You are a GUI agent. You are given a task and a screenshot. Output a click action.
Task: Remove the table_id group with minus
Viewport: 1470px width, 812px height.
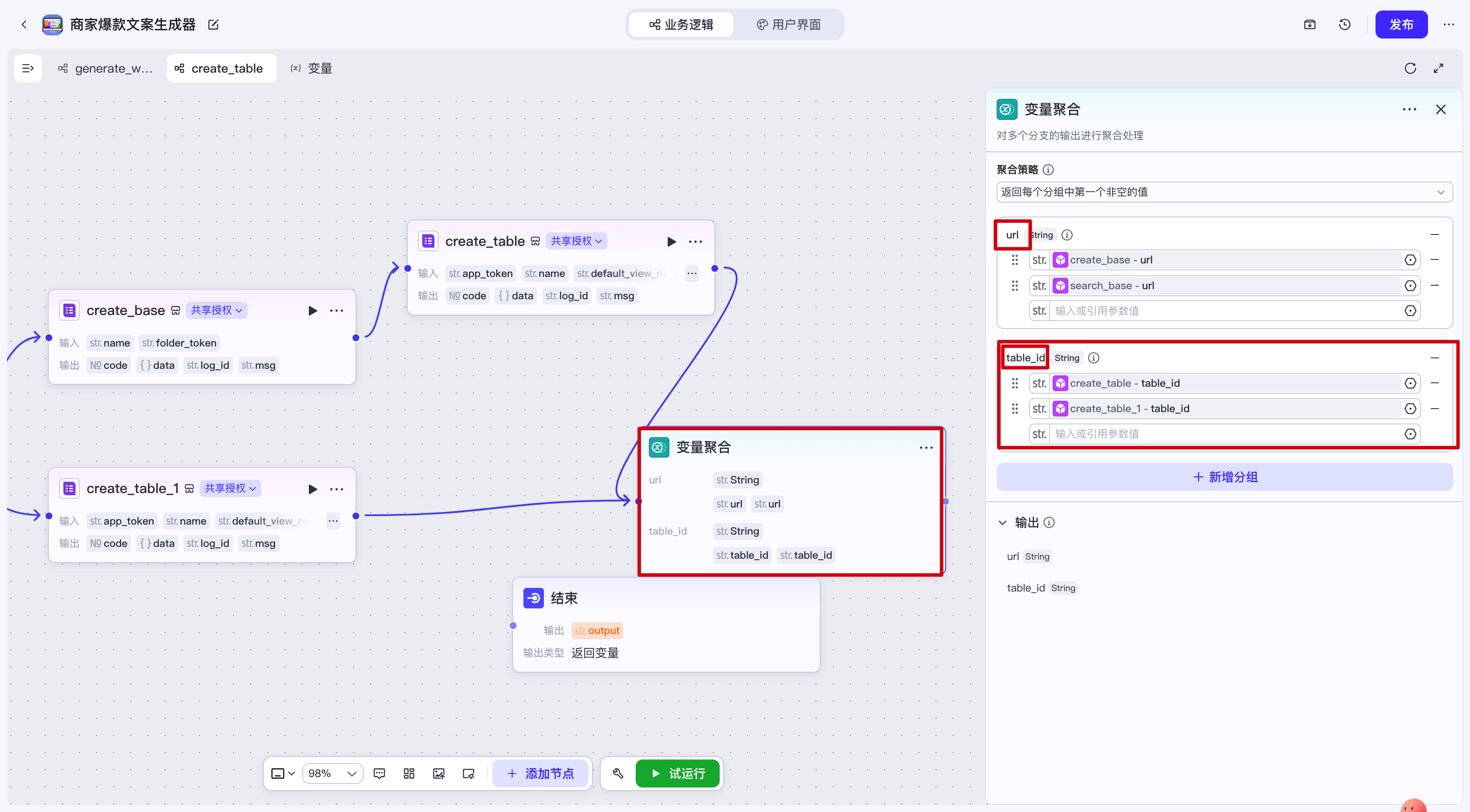pyautogui.click(x=1435, y=358)
